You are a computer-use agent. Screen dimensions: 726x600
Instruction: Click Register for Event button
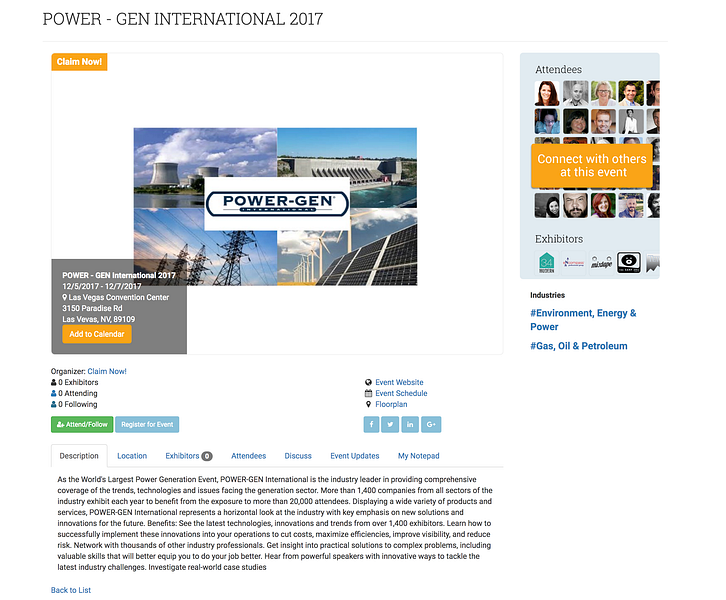(147, 425)
